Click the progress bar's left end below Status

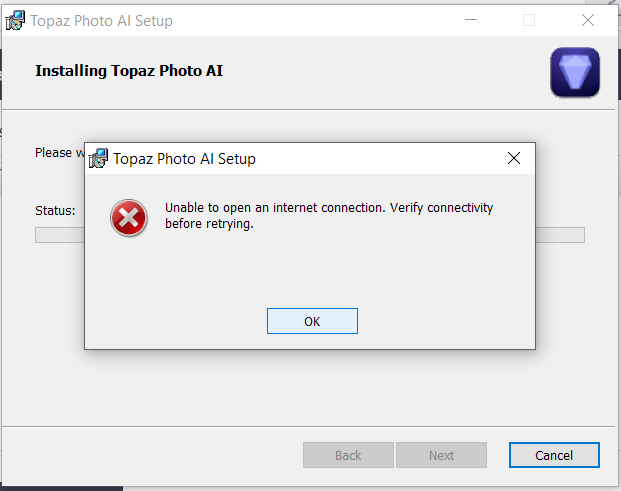tap(60, 235)
